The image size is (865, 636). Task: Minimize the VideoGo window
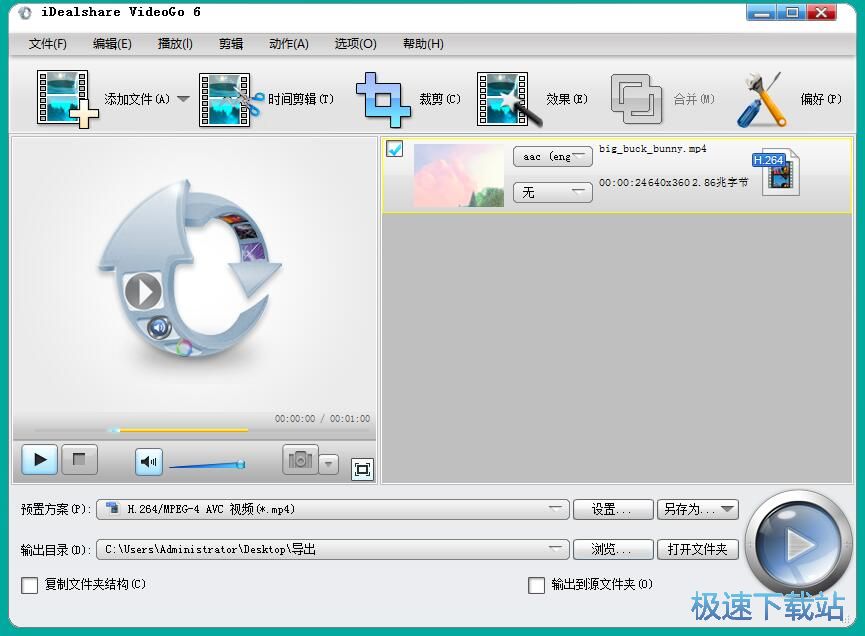pyautogui.click(x=762, y=12)
